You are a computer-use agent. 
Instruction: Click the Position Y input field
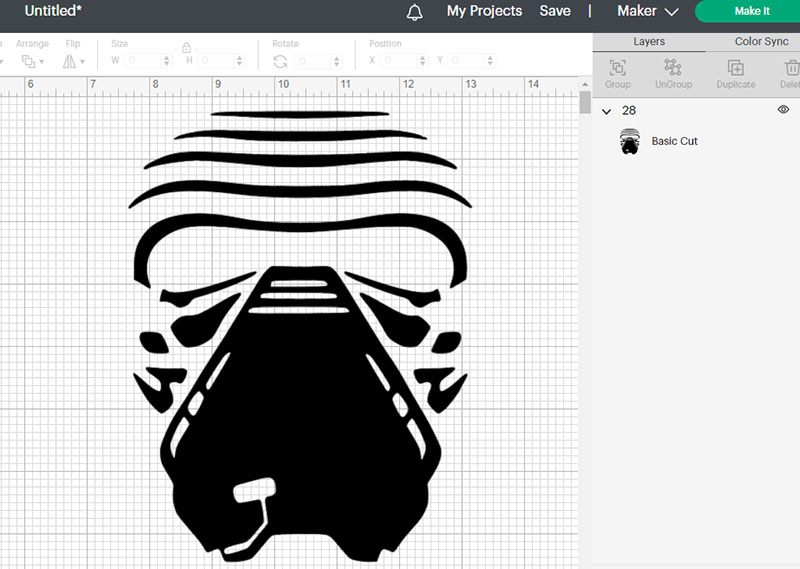467,61
